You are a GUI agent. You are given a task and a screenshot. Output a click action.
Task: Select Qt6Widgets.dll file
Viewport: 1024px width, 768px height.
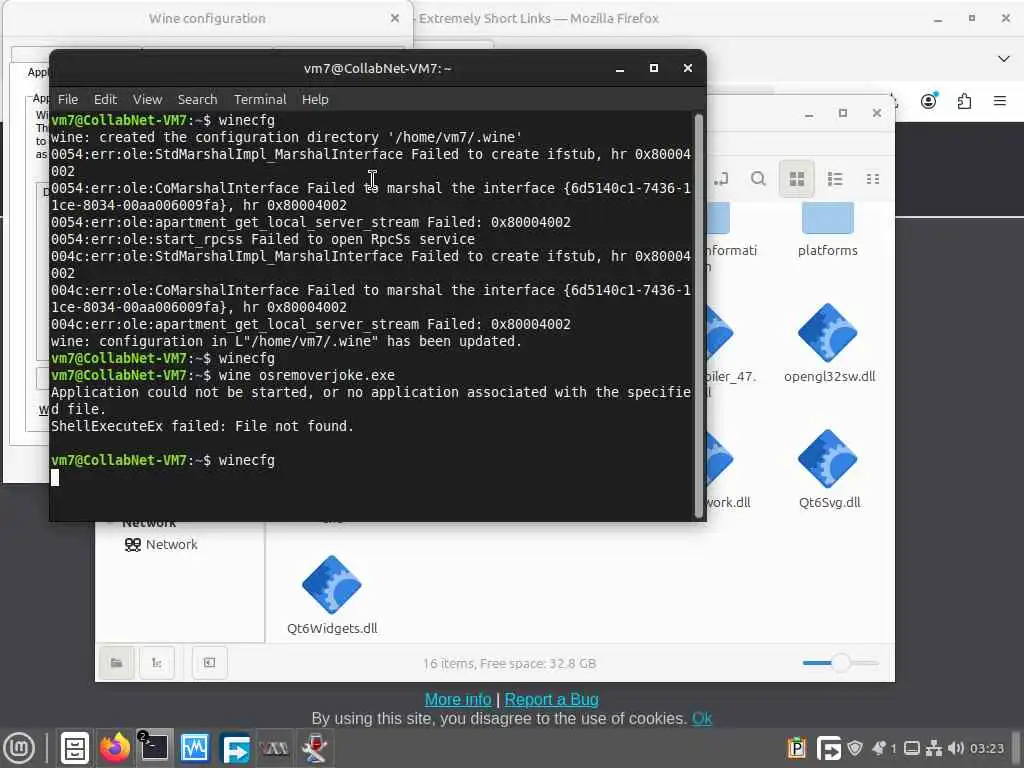click(x=332, y=595)
